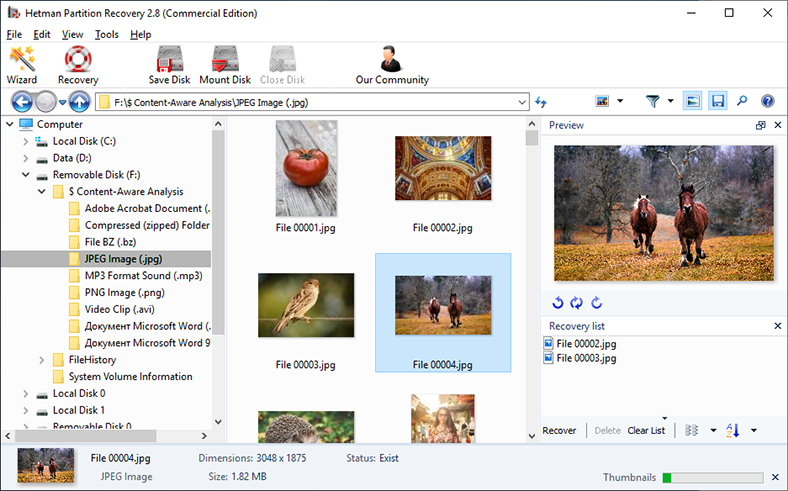
Task: Undock the Preview panel
Action: (760, 125)
